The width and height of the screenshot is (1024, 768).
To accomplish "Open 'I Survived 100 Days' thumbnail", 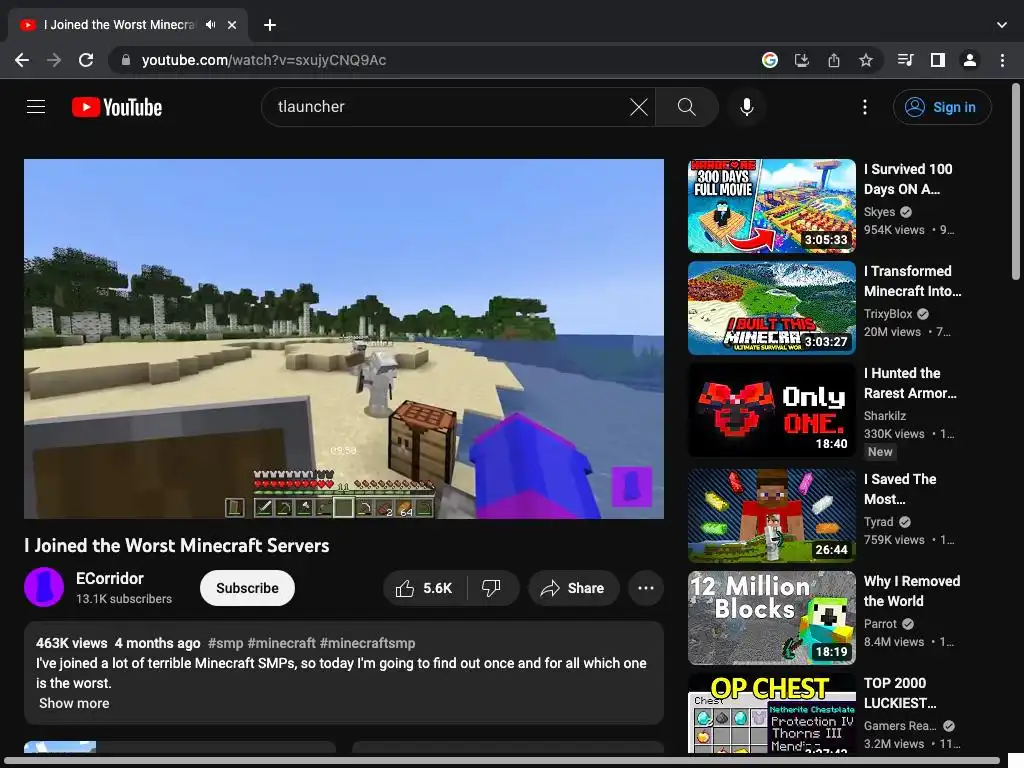I will (772, 206).
